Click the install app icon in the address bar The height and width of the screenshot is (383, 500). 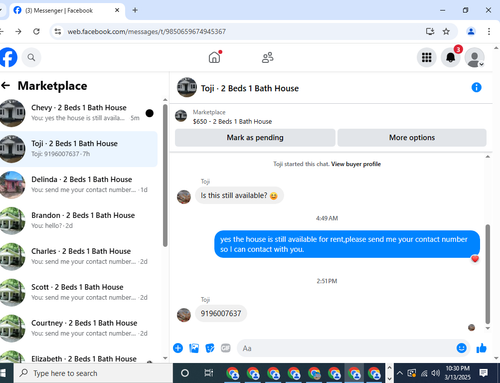[x=430, y=31]
